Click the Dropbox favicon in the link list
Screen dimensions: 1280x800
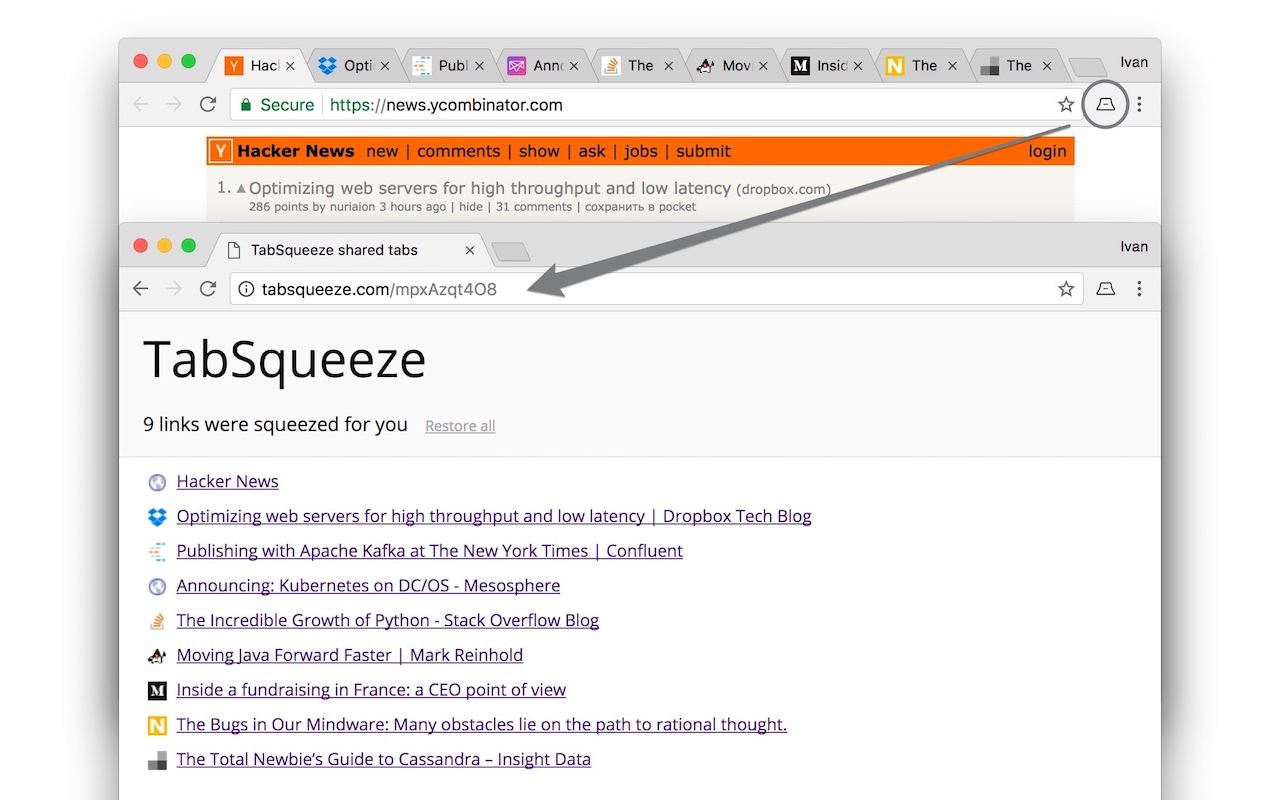click(x=157, y=517)
